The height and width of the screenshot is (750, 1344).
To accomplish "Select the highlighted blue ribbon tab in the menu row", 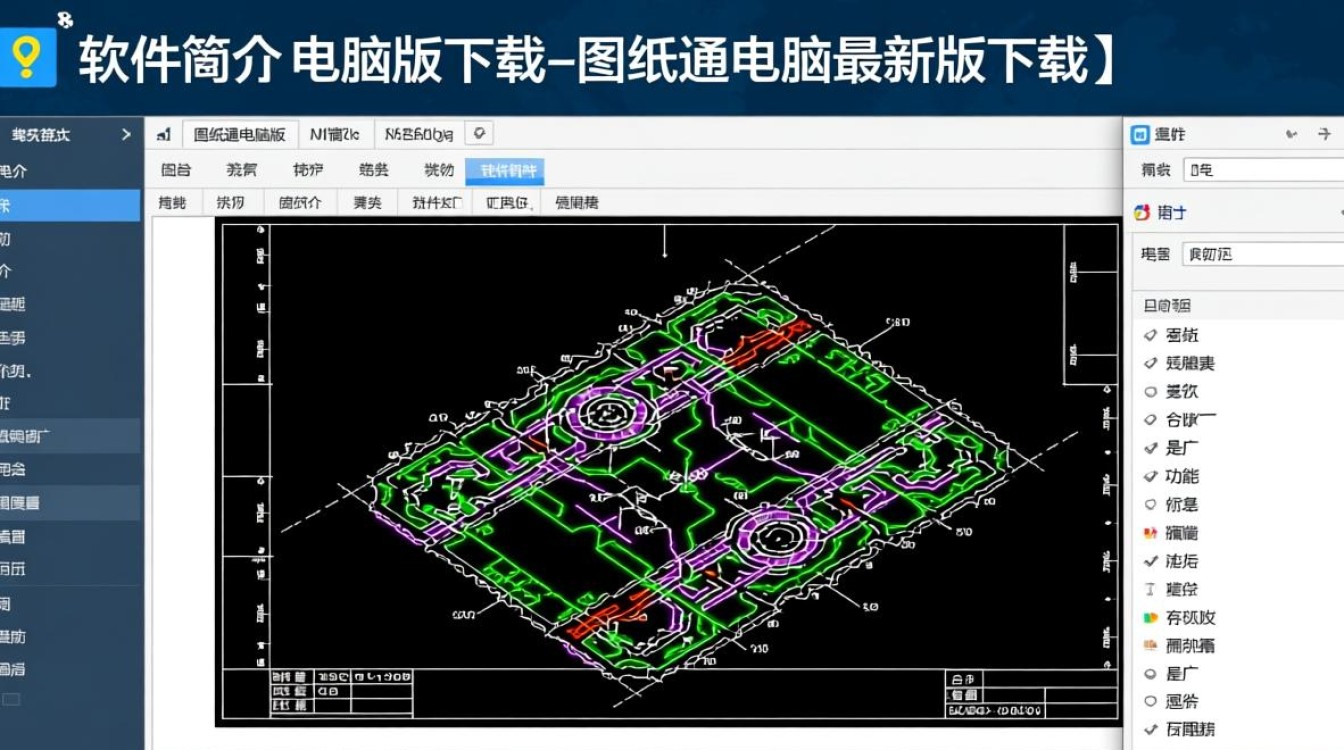I will 505,170.
